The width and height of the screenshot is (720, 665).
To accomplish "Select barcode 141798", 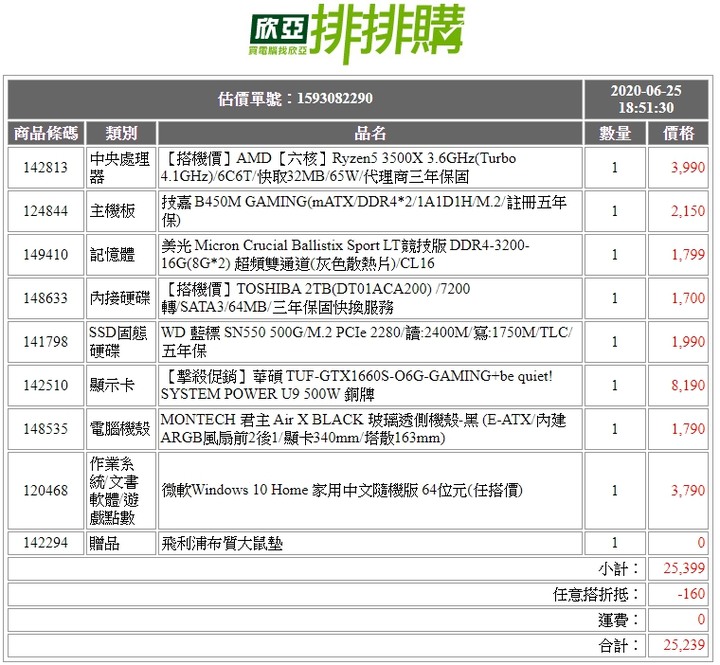I will pos(45,342).
